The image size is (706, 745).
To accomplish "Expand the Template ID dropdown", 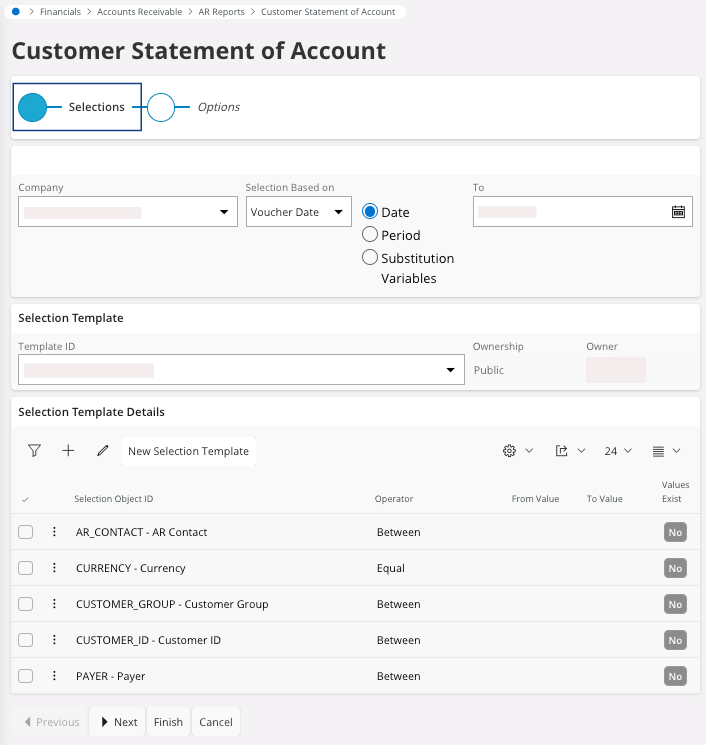I will pyautogui.click(x=450, y=370).
